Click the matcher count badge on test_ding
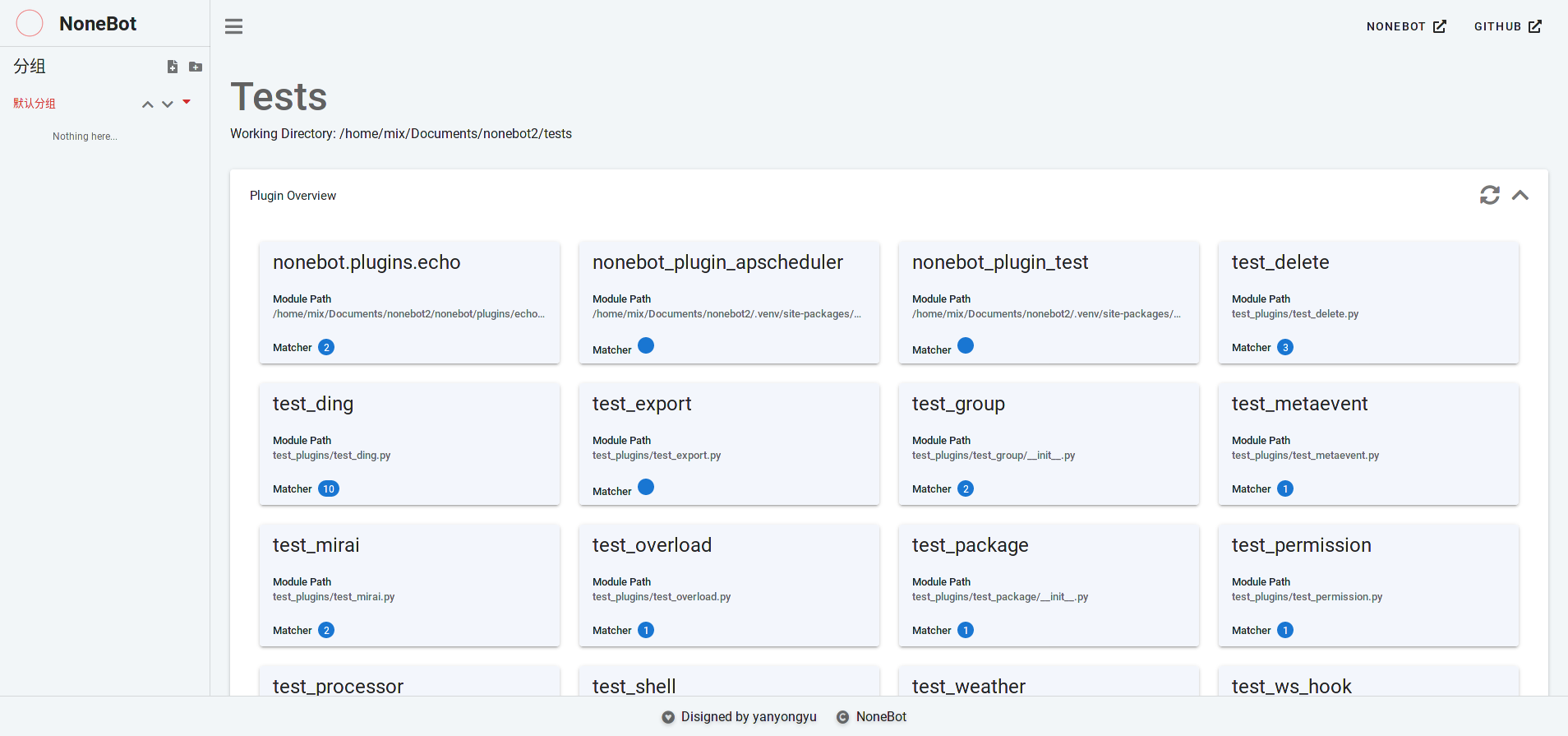The width and height of the screenshot is (1568, 736). [x=329, y=488]
